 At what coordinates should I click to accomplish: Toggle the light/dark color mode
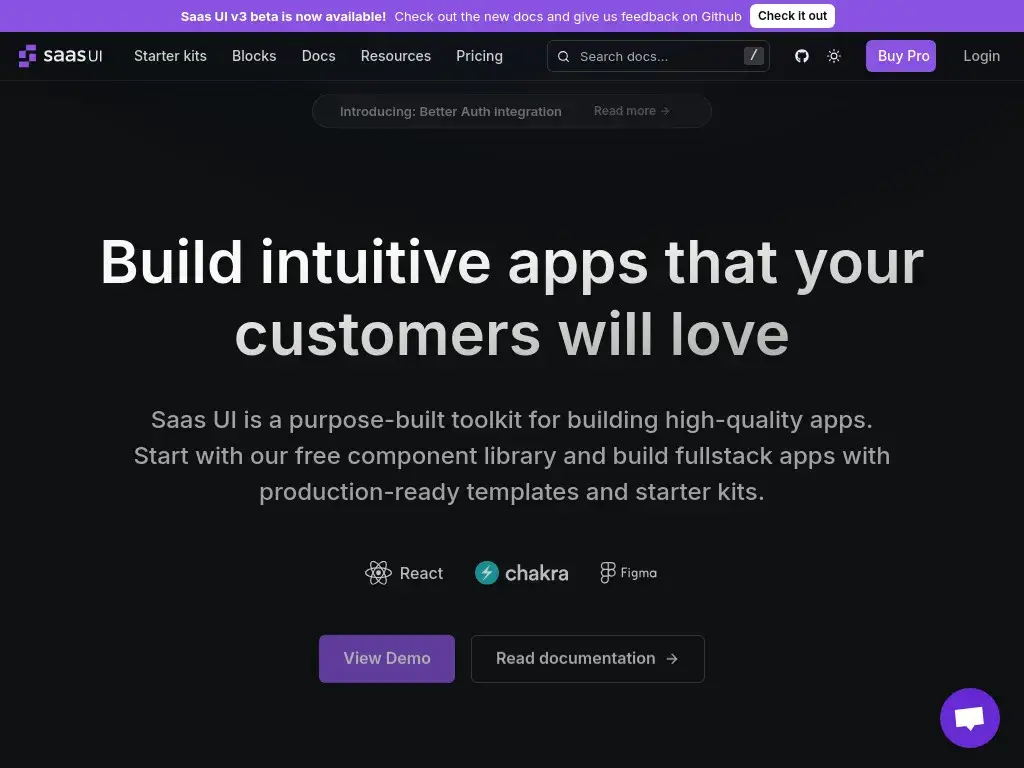click(834, 56)
